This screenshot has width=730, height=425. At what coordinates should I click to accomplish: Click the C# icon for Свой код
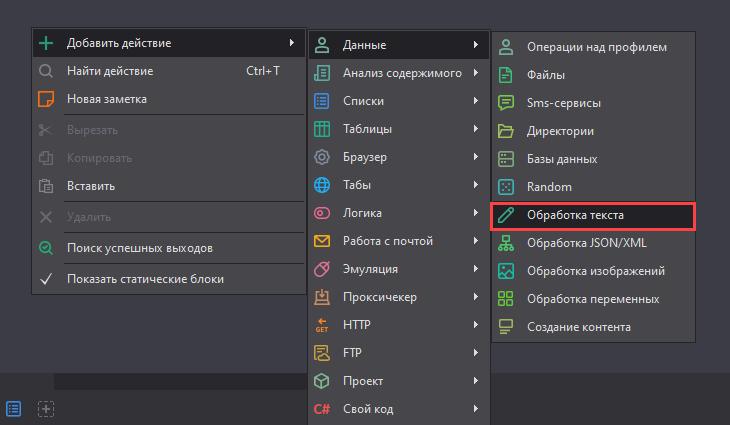[x=322, y=409]
